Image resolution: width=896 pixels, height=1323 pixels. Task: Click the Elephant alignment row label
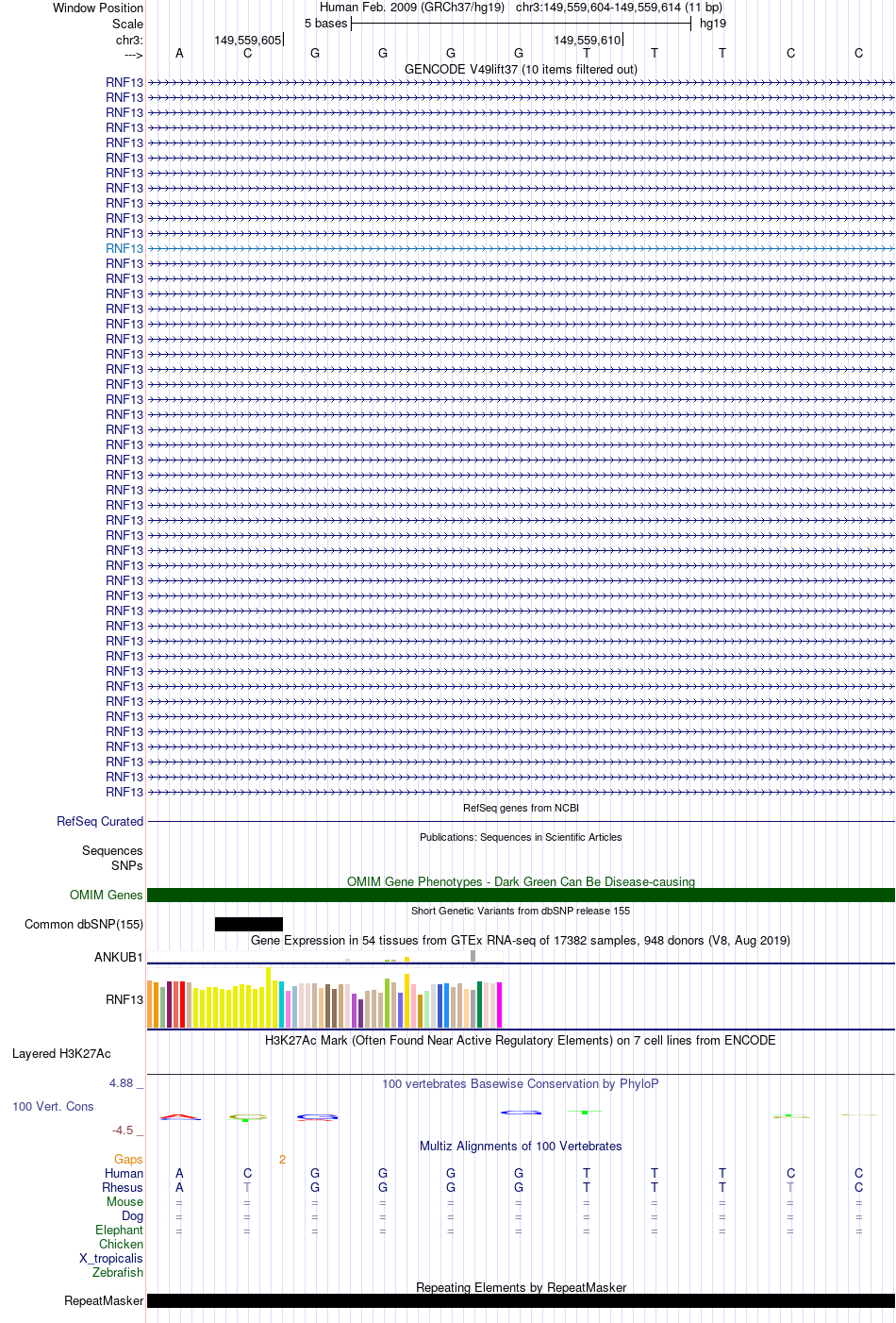[x=119, y=1231]
